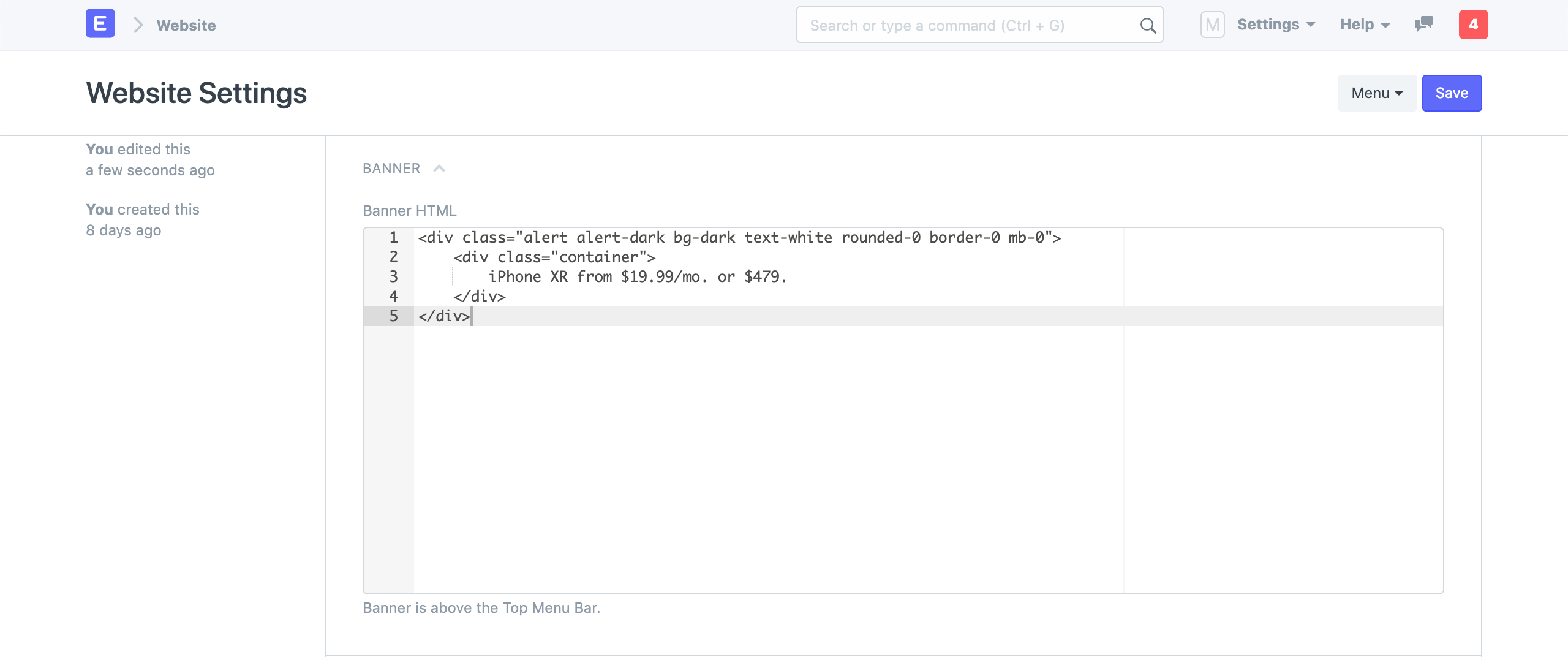The width and height of the screenshot is (1568, 657).
Task: Open the M user avatar
Action: click(1212, 25)
